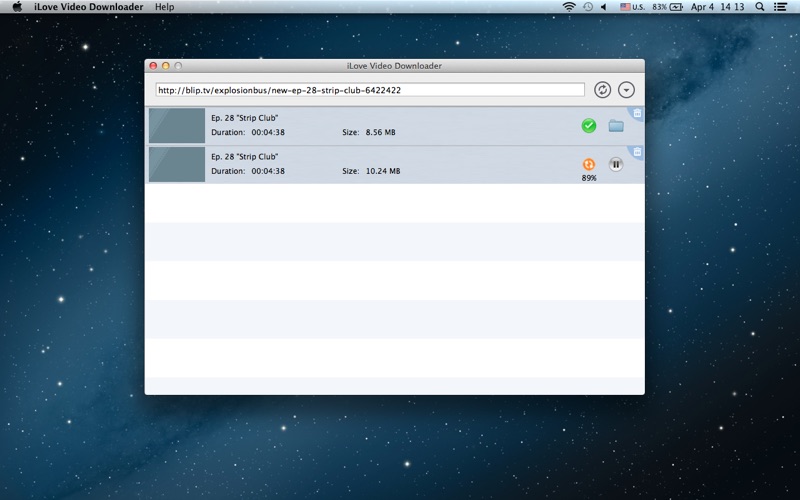Click the green checkmark on the 8.56 MB video
Image resolution: width=800 pixels, height=500 pixels.
(x=589, y=126)
